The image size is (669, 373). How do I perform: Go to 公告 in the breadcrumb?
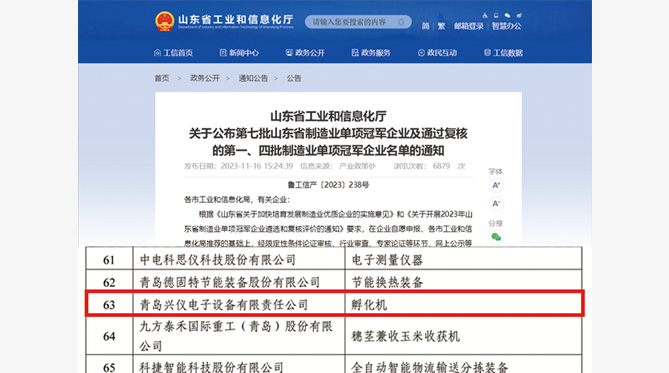pyautogui.click(x=294, y=78)
